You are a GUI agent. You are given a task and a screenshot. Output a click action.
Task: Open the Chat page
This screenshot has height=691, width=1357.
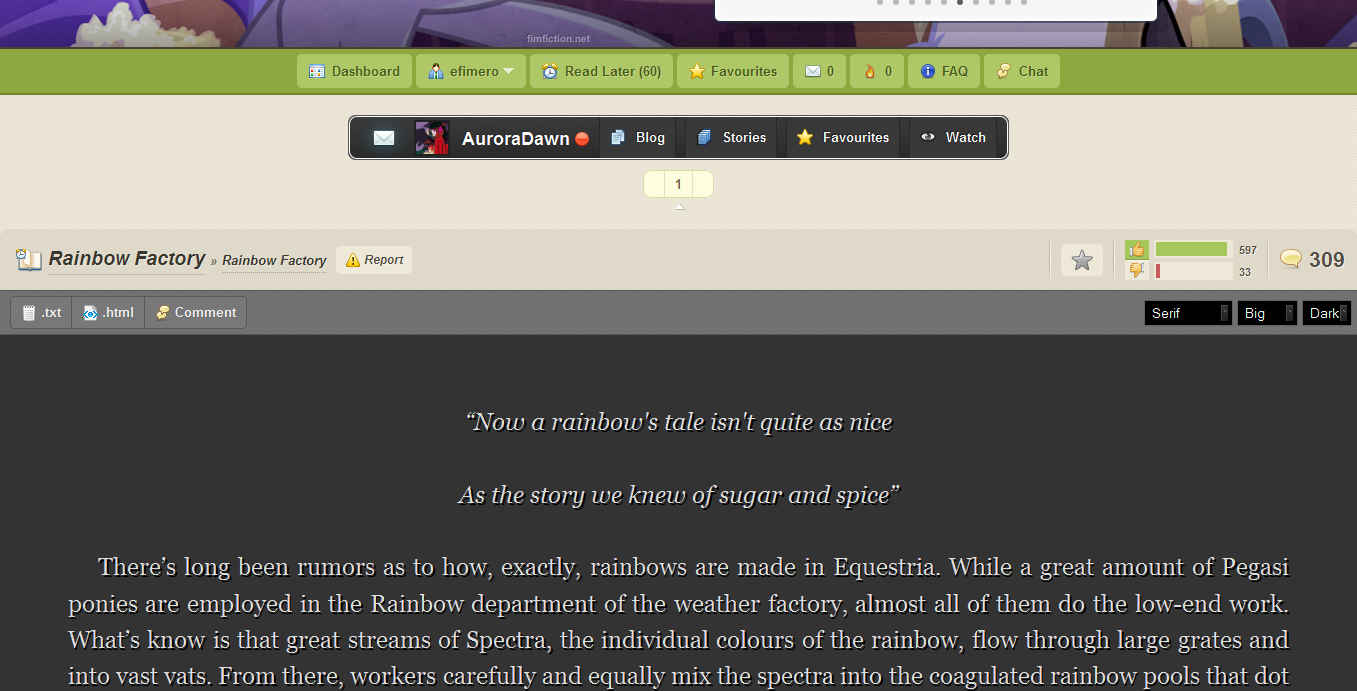tap(1022, 71)
